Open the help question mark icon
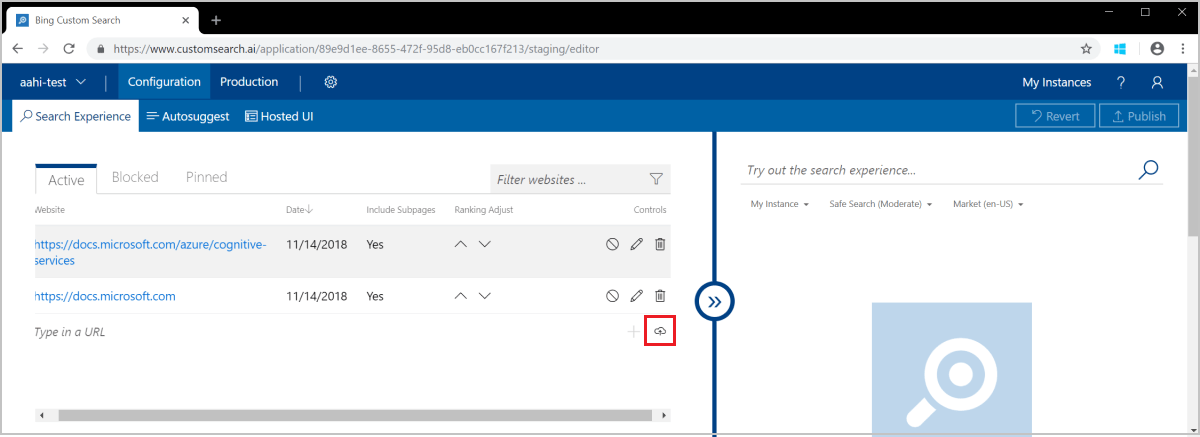The image size is (1200, 437). 1121,82
